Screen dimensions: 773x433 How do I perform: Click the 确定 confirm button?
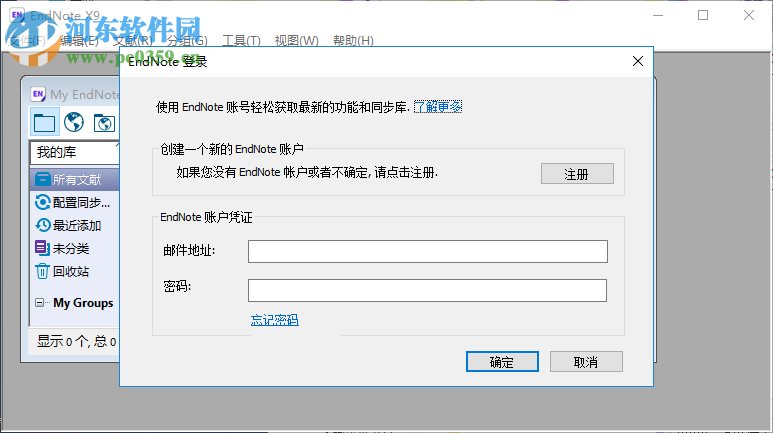point(502,362)
